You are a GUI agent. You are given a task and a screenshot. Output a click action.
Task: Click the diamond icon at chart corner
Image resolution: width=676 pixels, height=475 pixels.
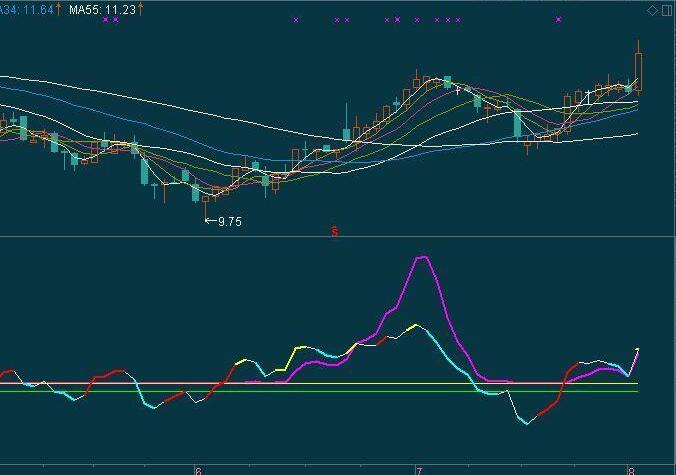pos(653,10)
